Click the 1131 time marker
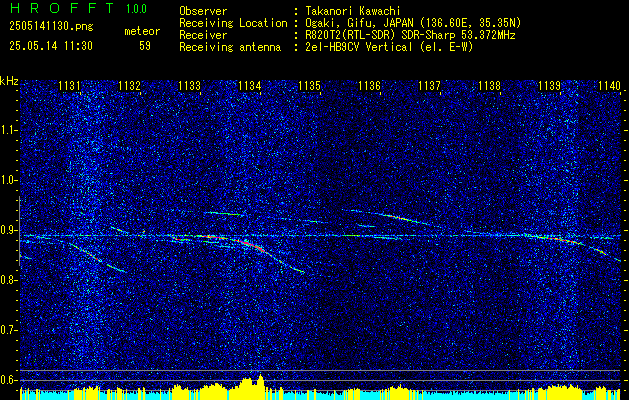629x400 pixels. point(69,86)
